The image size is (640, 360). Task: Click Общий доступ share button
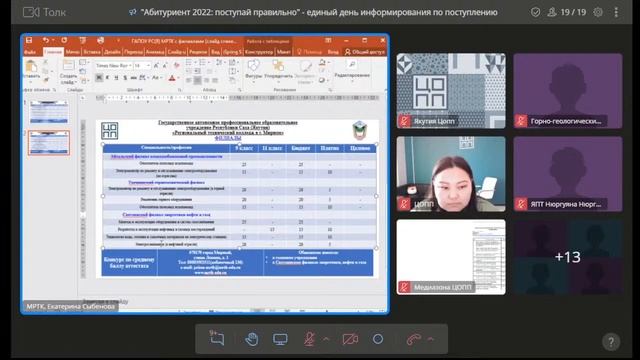(x=365, y=52)
